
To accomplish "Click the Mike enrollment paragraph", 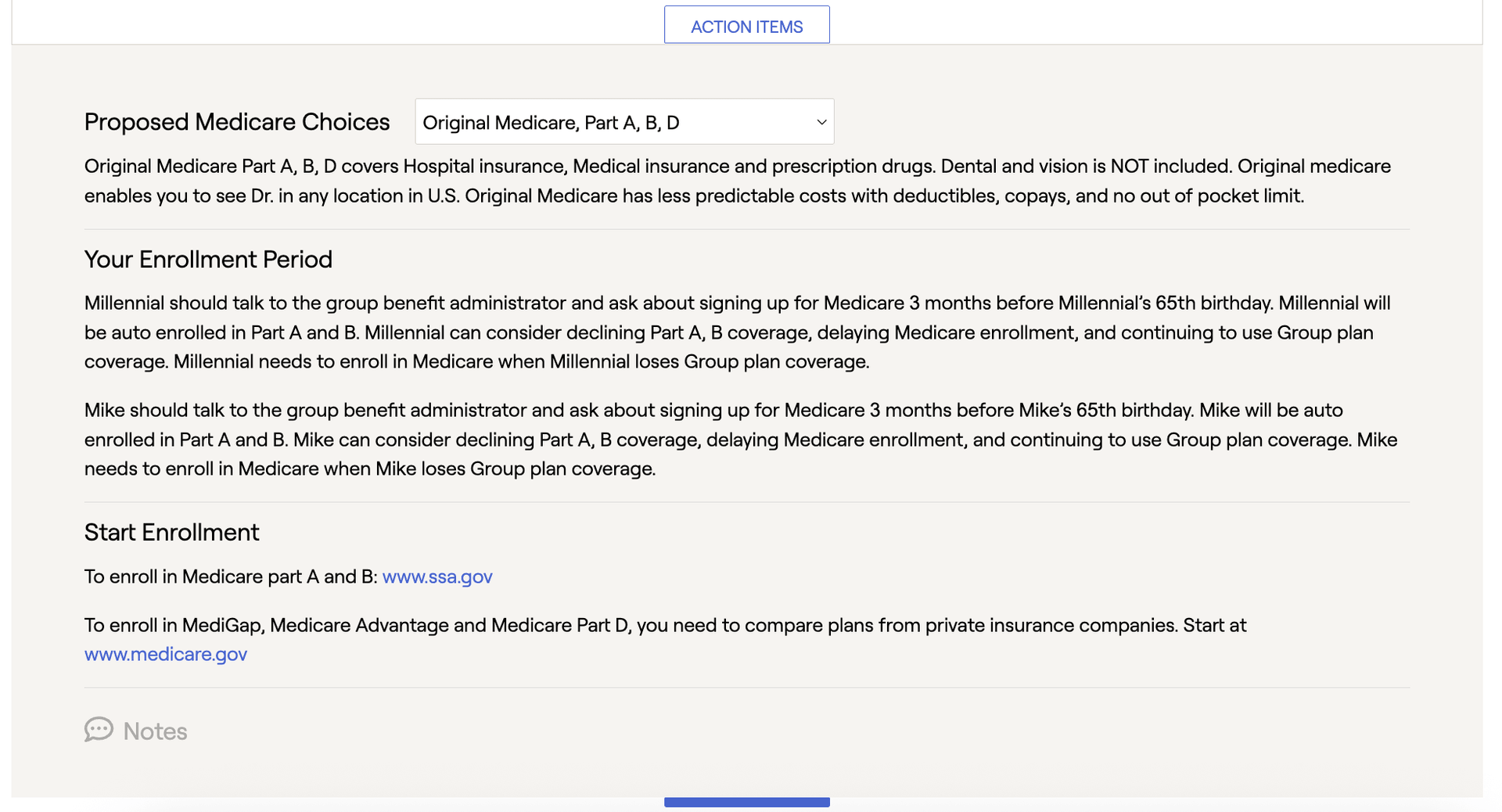I will [741, 439].
